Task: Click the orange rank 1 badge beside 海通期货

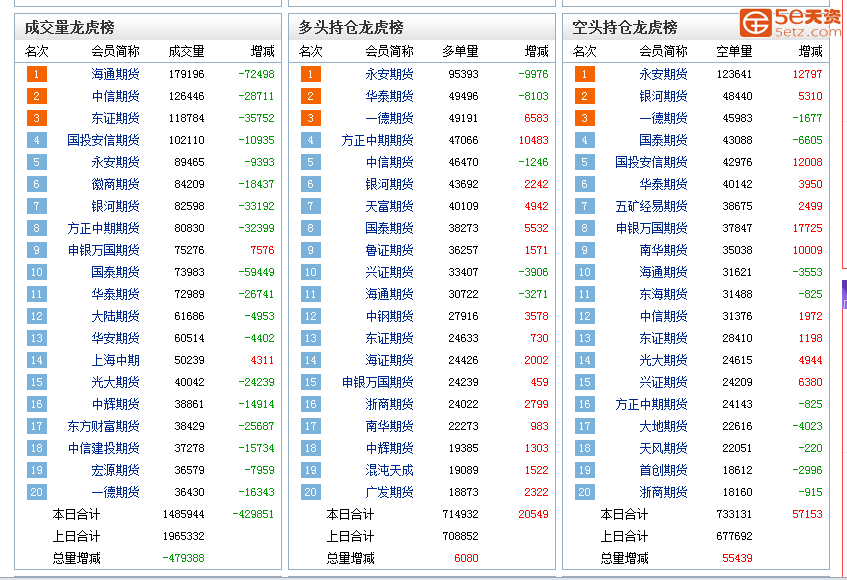Action: pyautogui.click(x=37, y=74)
